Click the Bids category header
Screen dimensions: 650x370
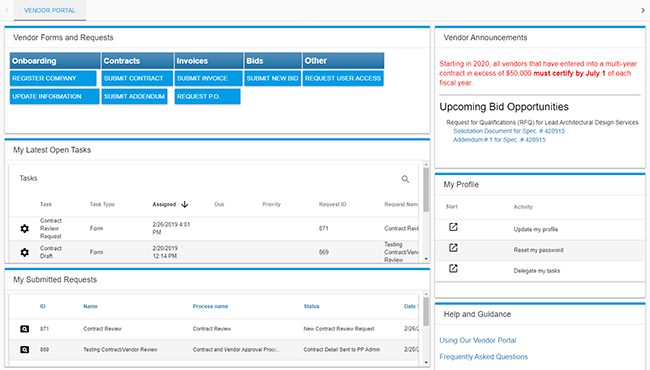(272, 60)
